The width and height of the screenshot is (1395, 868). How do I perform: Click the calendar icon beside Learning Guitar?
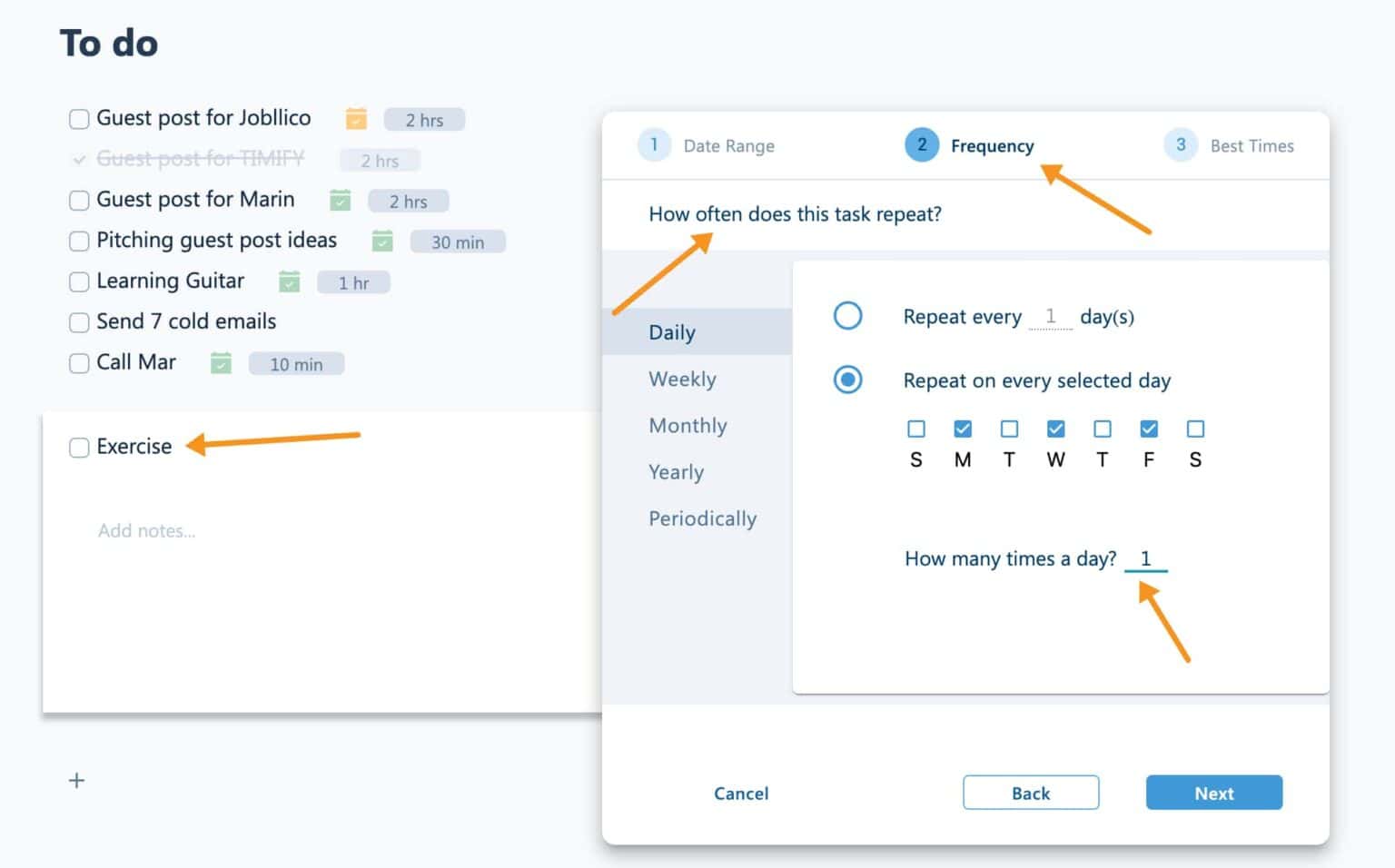click(x=289, y=281)
